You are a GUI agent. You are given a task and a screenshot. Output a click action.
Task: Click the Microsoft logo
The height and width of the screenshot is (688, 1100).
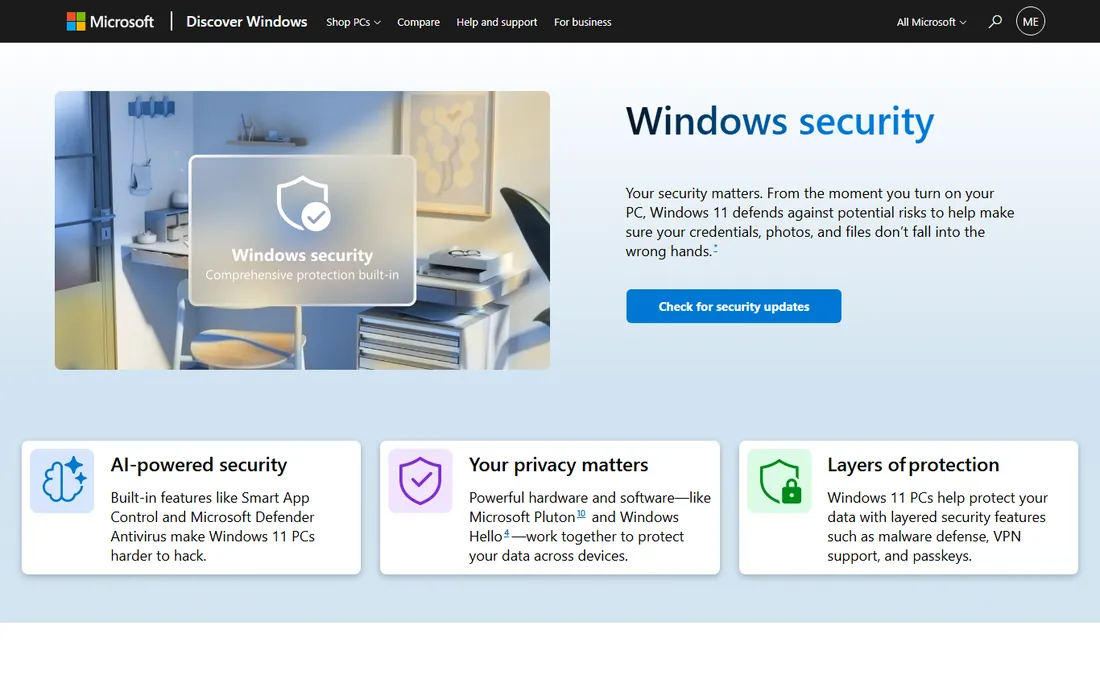coord(110,22)
